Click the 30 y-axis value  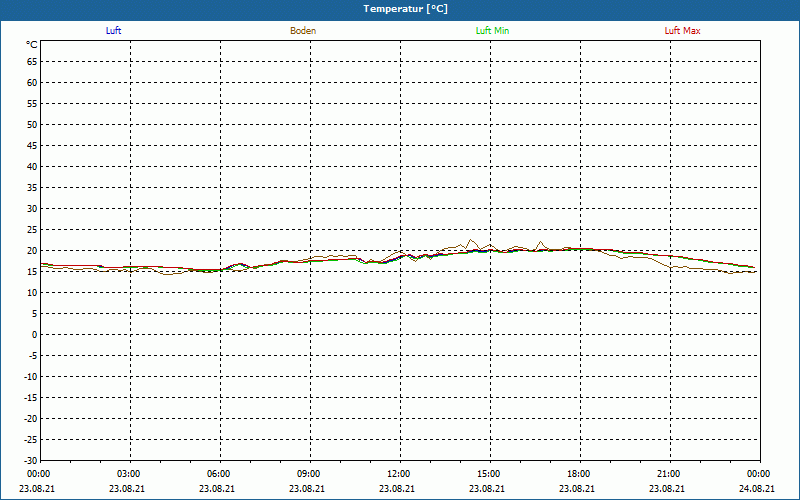click(32, 209)
